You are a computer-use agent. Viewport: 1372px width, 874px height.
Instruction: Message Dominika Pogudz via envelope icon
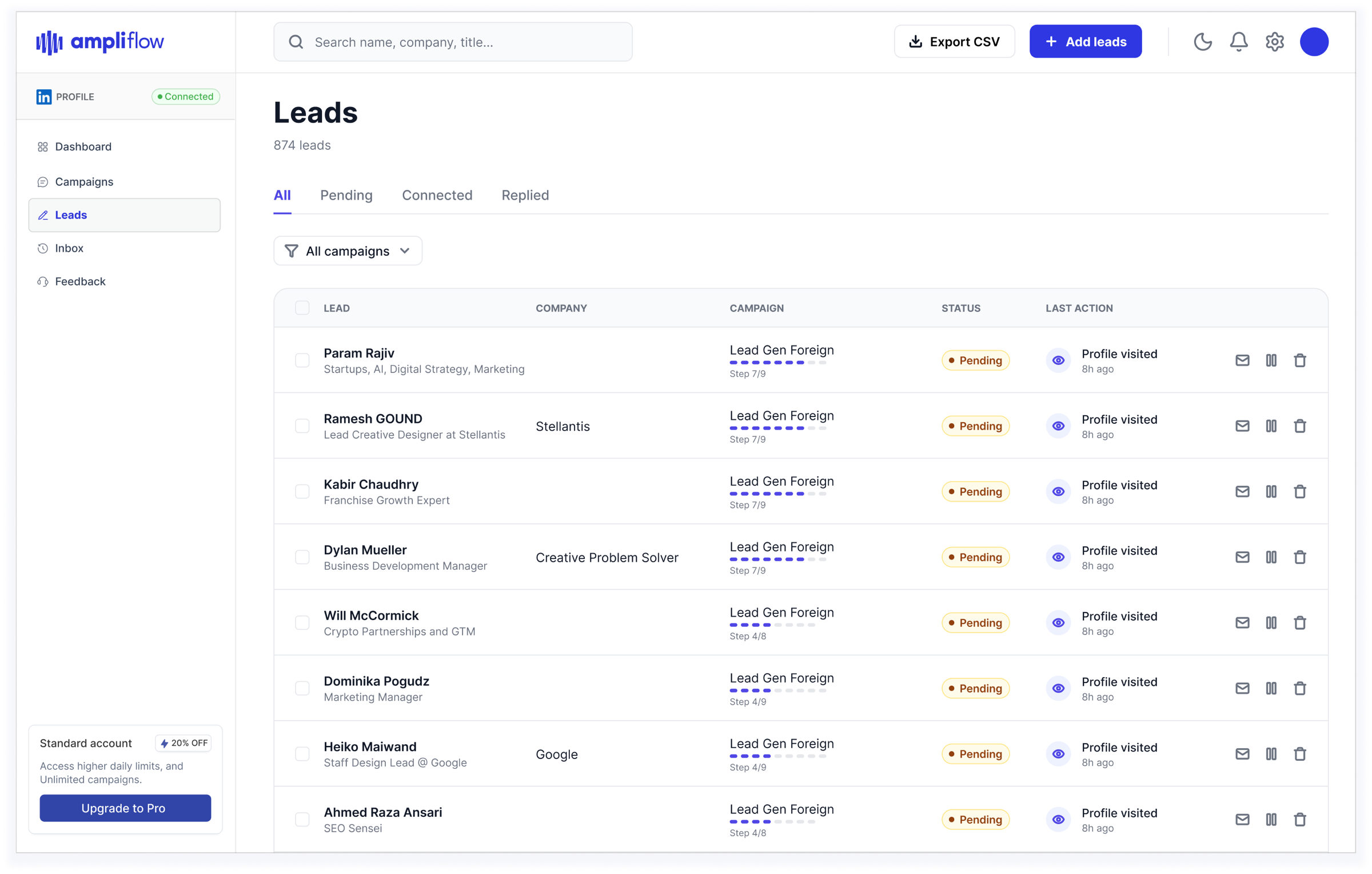point(1242,689)
